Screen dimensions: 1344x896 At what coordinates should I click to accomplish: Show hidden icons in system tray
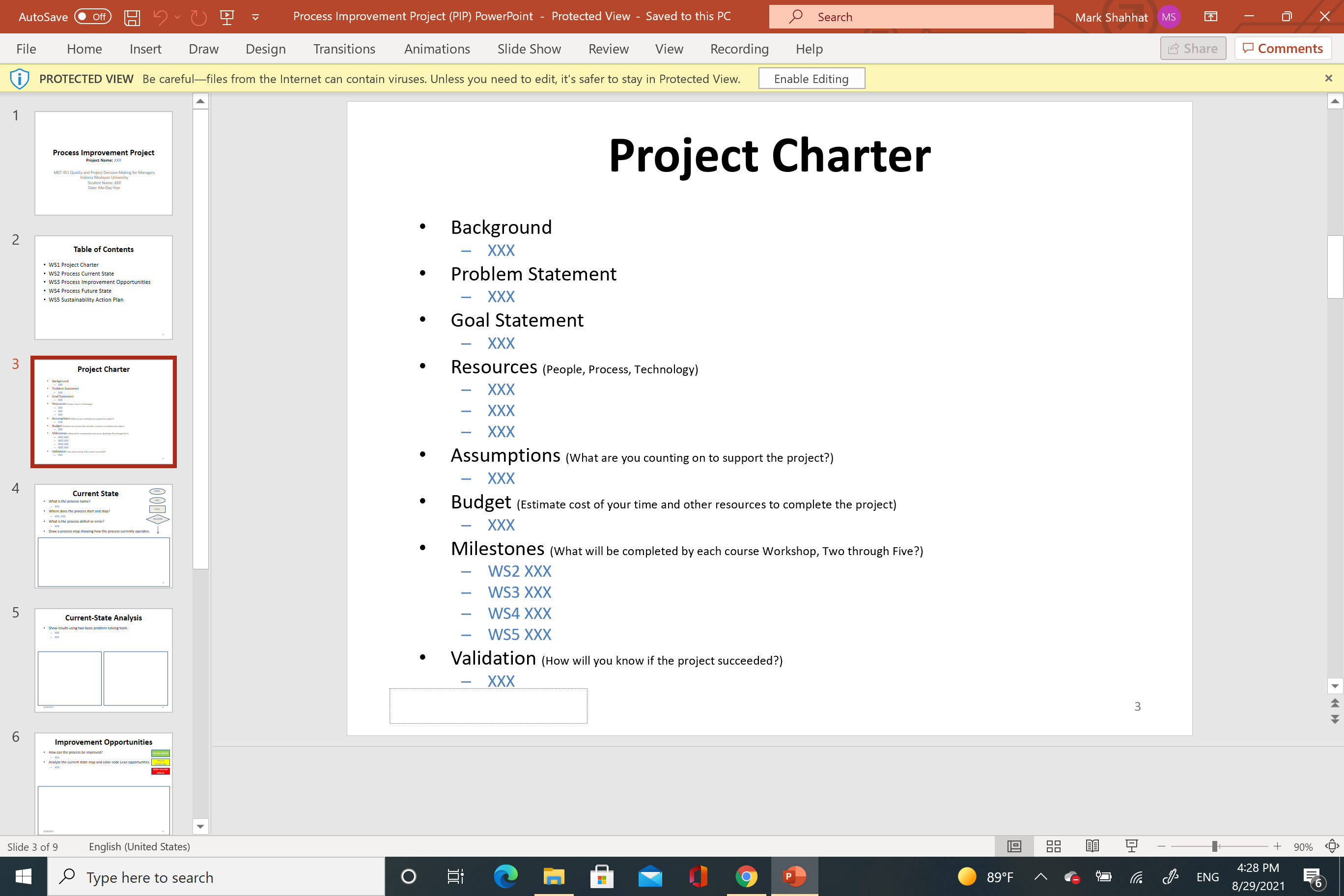1041,876
